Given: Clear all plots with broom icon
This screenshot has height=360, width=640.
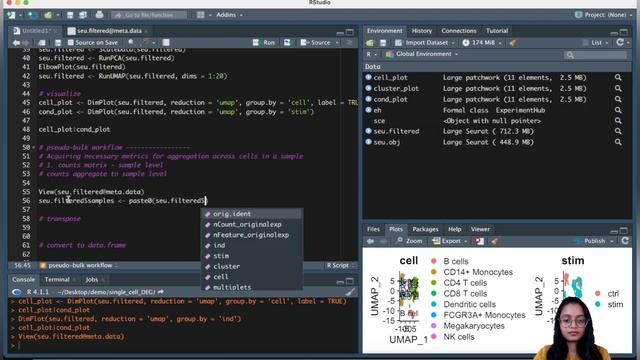Looking at the screenshot, I should [494, 241].
